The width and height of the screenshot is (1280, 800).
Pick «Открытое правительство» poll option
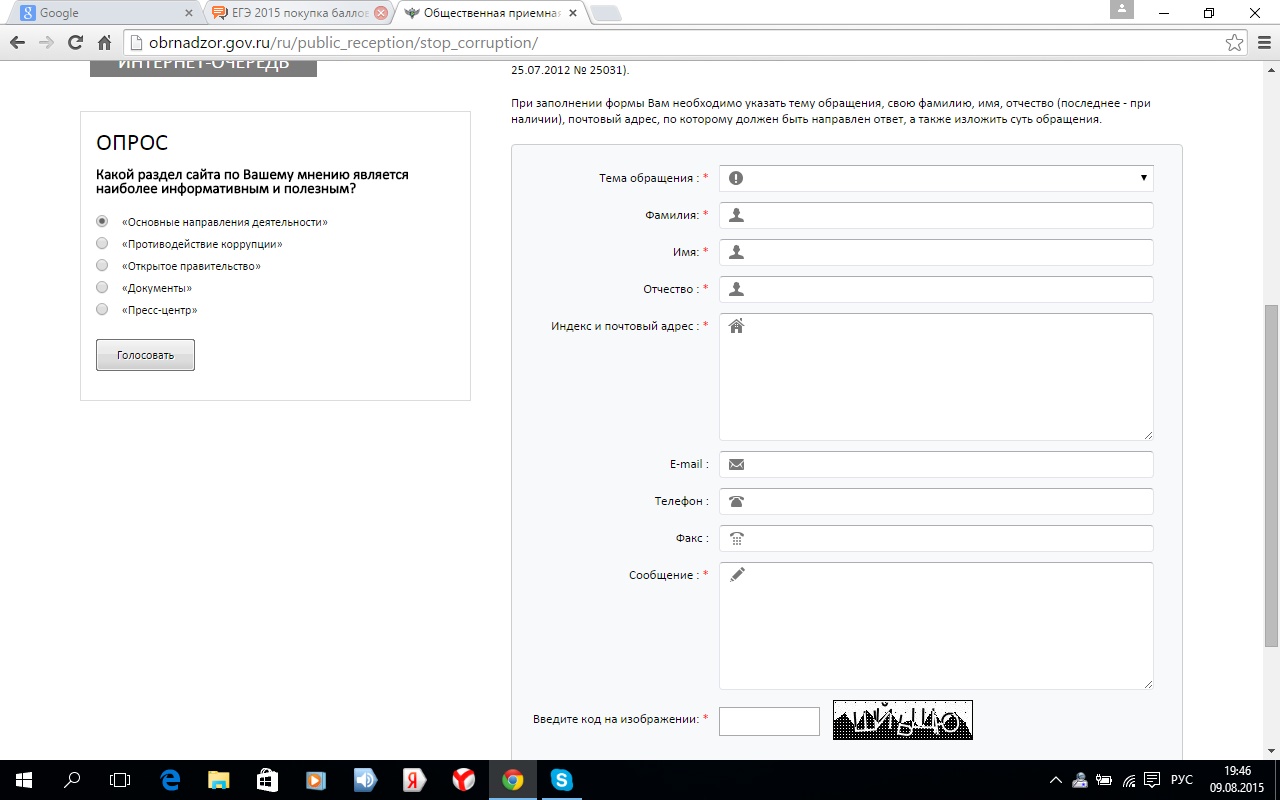(102, 266)
